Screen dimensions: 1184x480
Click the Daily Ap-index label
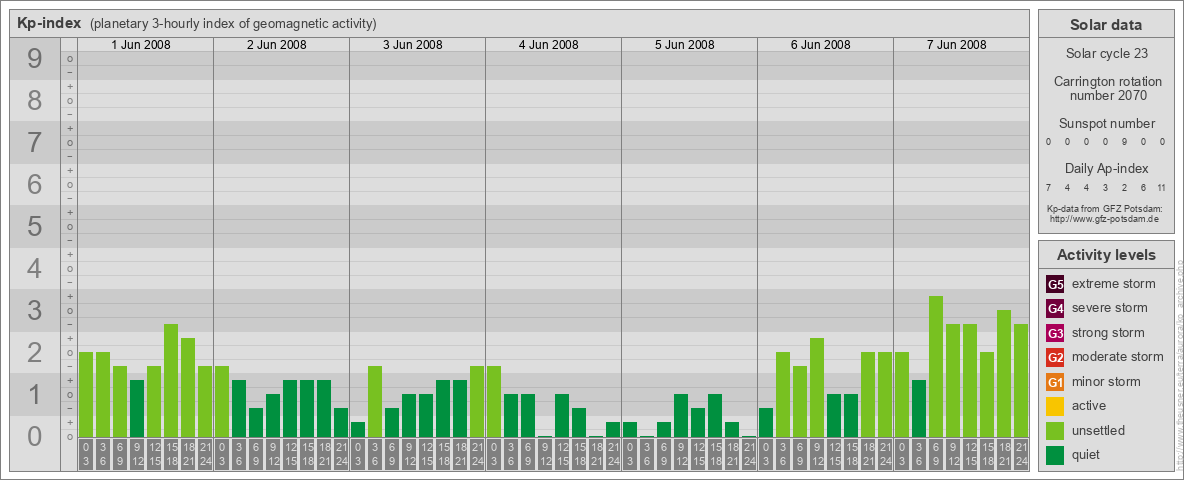pyautogui.click(x=1105, y=168)
